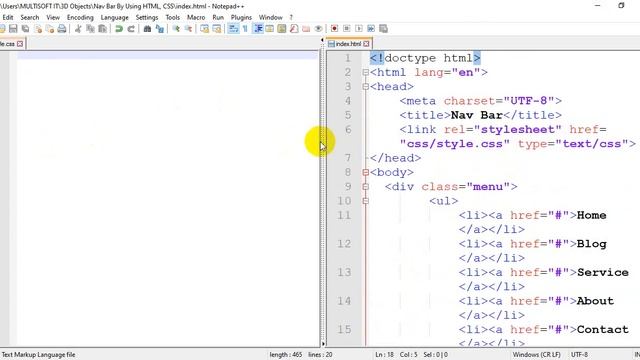Collapse the body fold marker on line 8
The width and height of the screenshot is (640, 360).
[x=366, y=172]
